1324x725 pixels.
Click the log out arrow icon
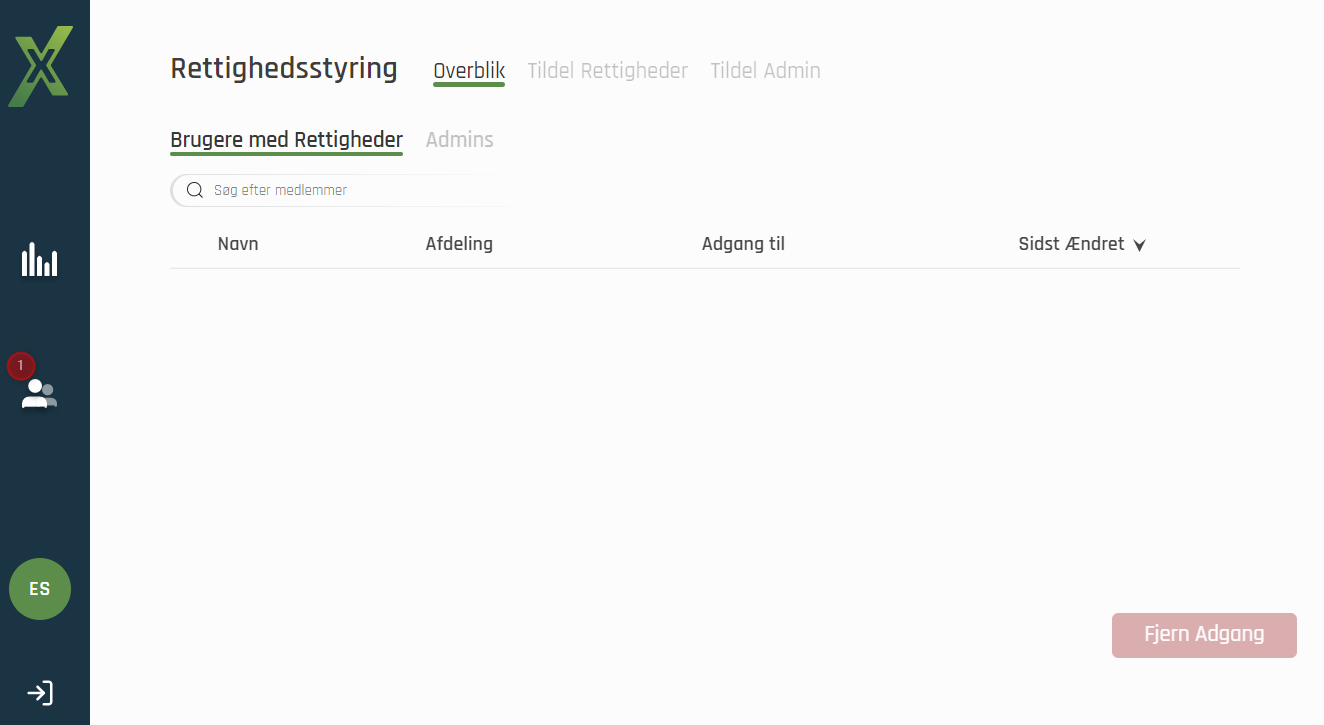point(40,693)
